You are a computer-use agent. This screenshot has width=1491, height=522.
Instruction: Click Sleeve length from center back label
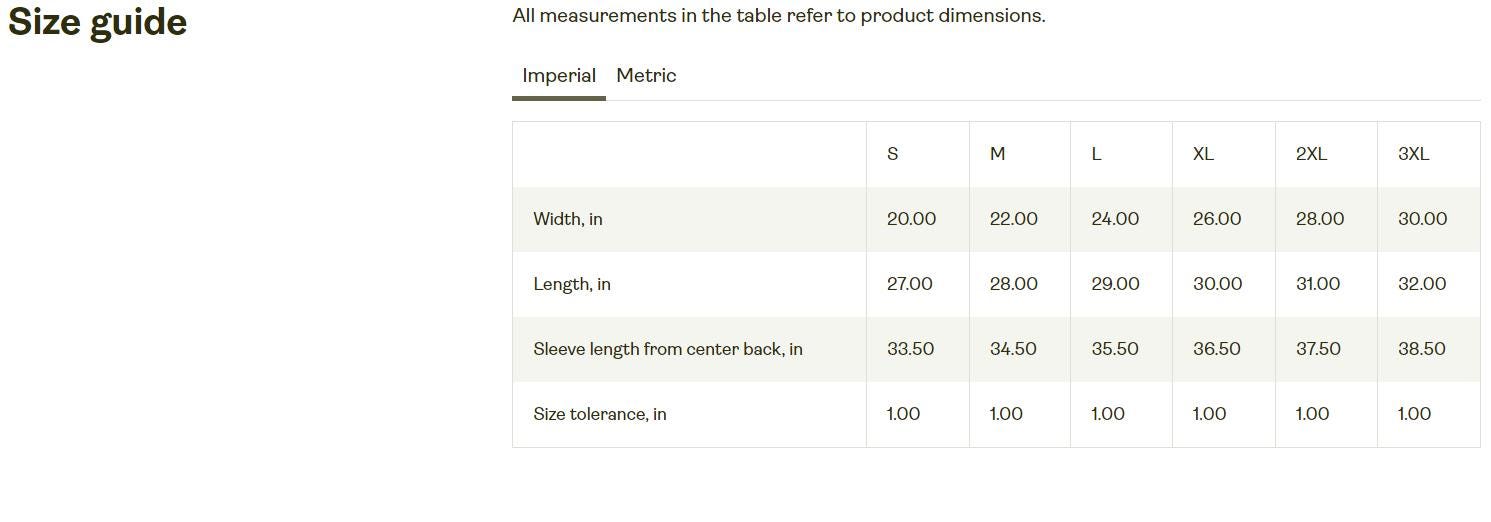[x=668, y=349]
